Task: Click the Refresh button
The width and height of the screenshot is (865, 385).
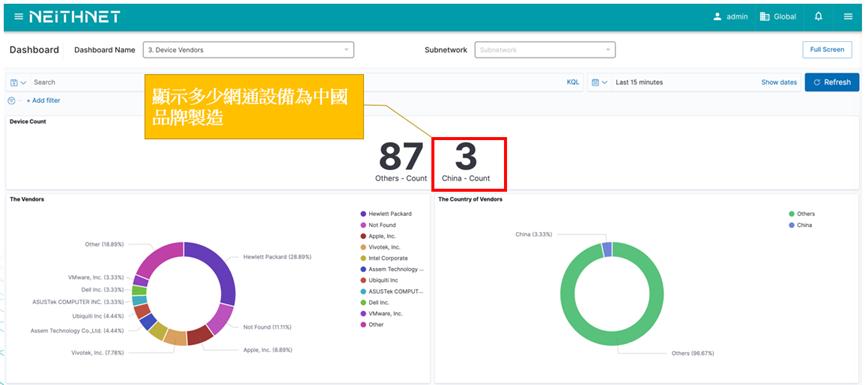Action: click(832, 82)
